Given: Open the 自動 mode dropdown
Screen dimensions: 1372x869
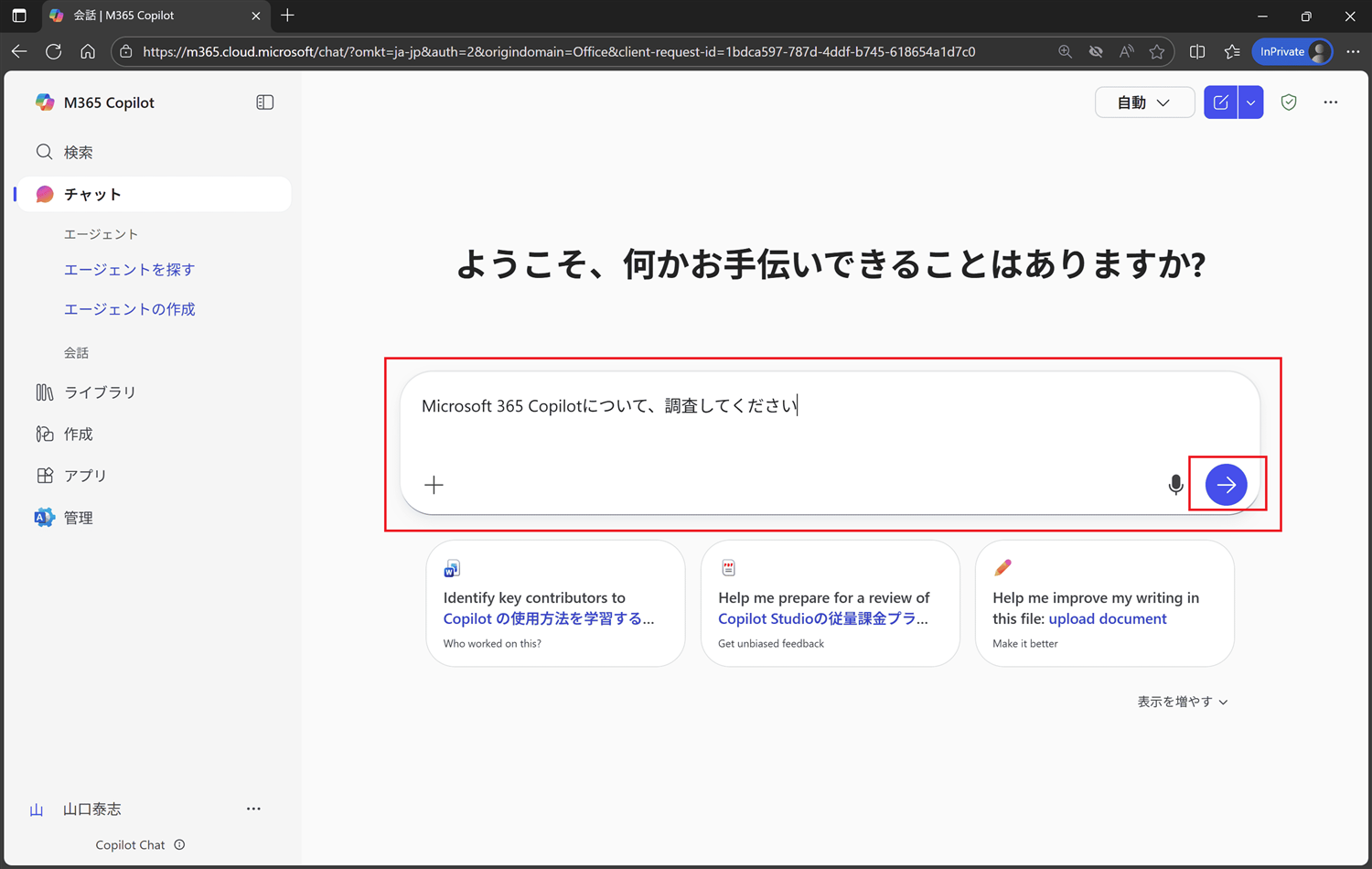Looking at the screenshot, I should (1144, 102).
